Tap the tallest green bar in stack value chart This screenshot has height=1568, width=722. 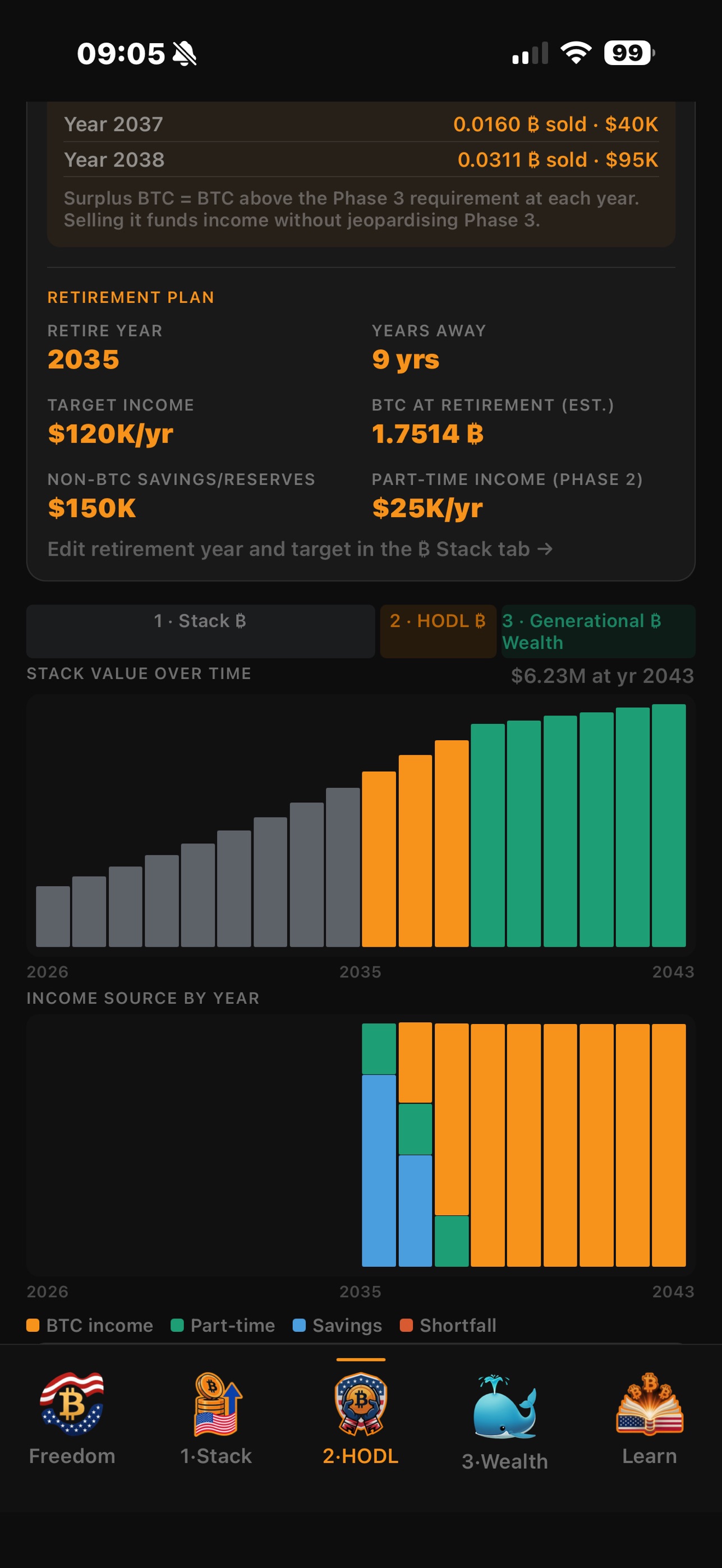coord(669,825)
